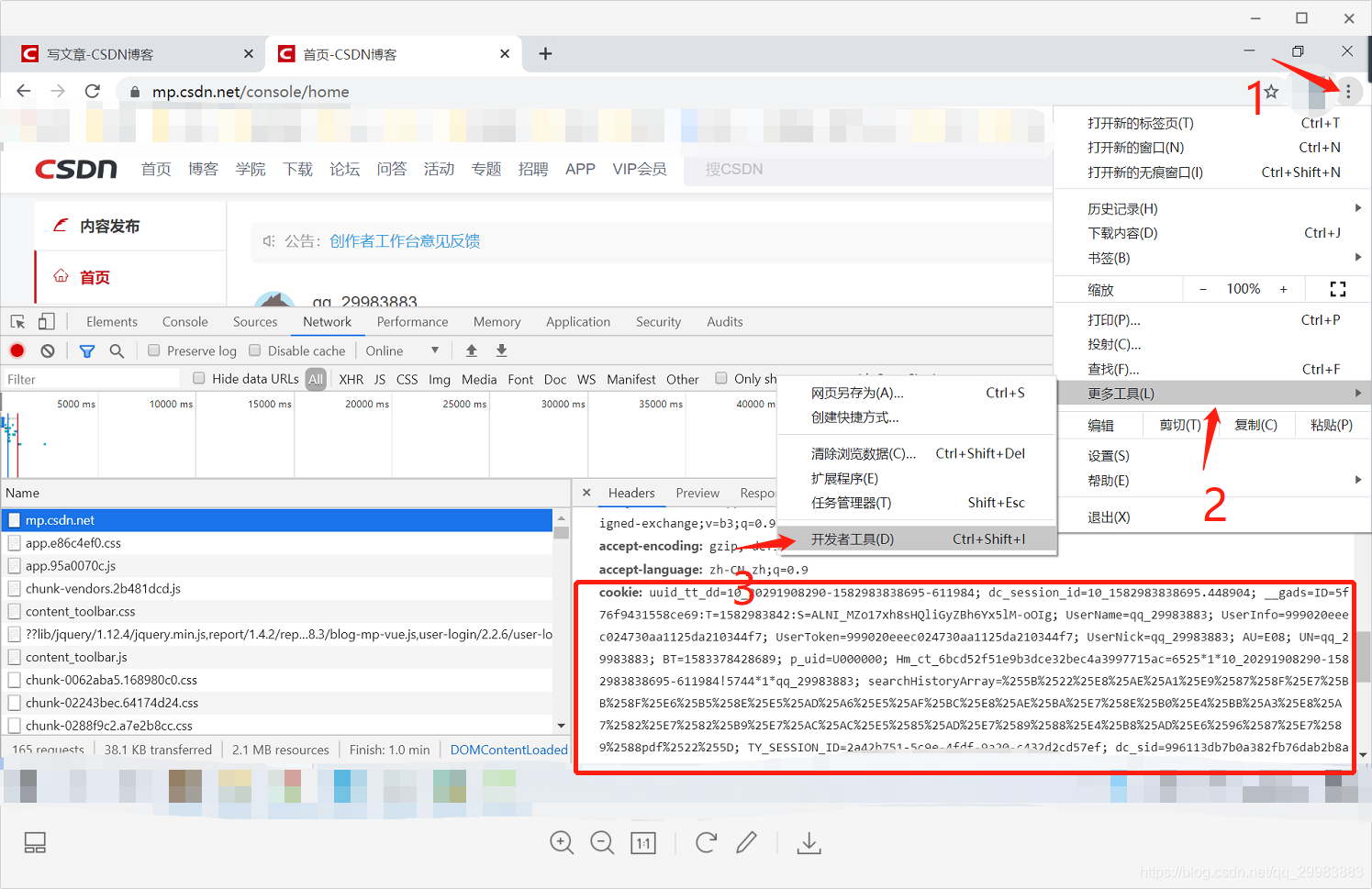Filter requests by JS type
Viewport: 1372px width, 889px height.
click(x=379, y=379)
